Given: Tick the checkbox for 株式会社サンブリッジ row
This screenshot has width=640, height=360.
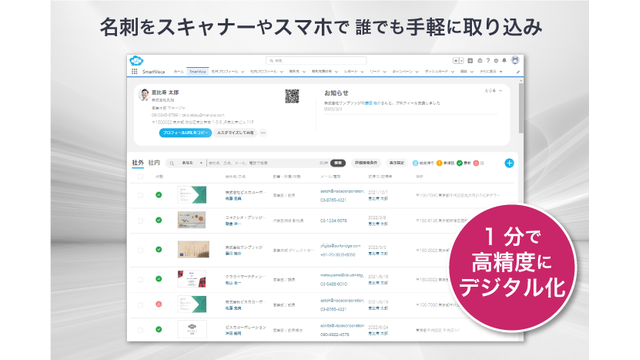Looking at the screenshot, I should (x=140, y=250).
